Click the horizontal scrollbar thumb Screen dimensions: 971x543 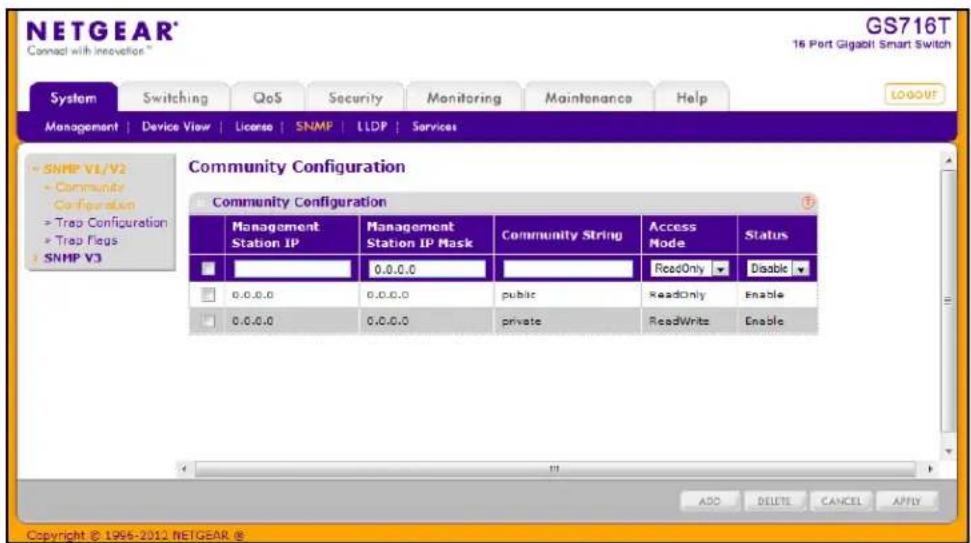[x=555, y=469]
